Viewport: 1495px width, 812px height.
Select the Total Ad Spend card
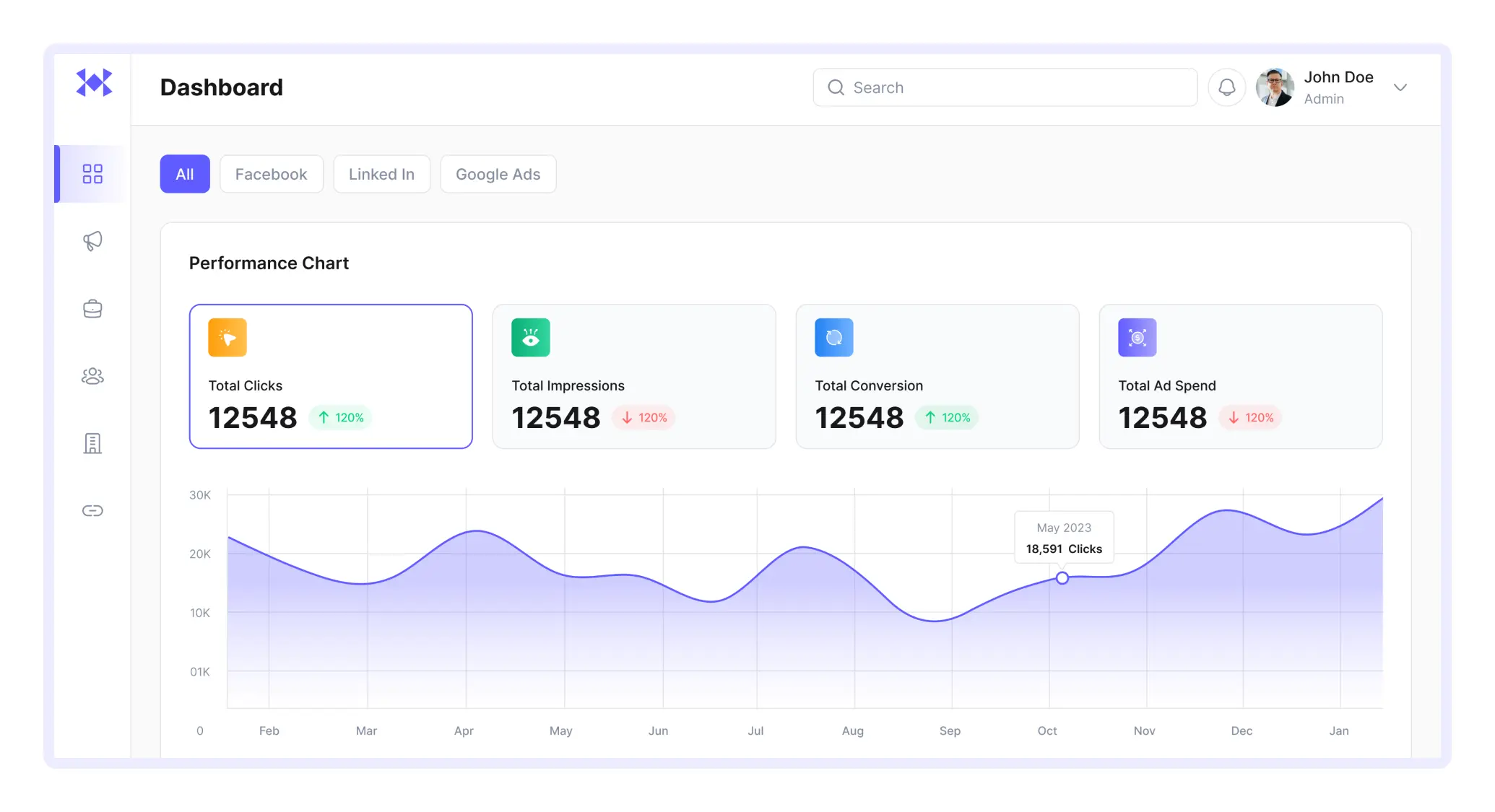pos(1240,376)
